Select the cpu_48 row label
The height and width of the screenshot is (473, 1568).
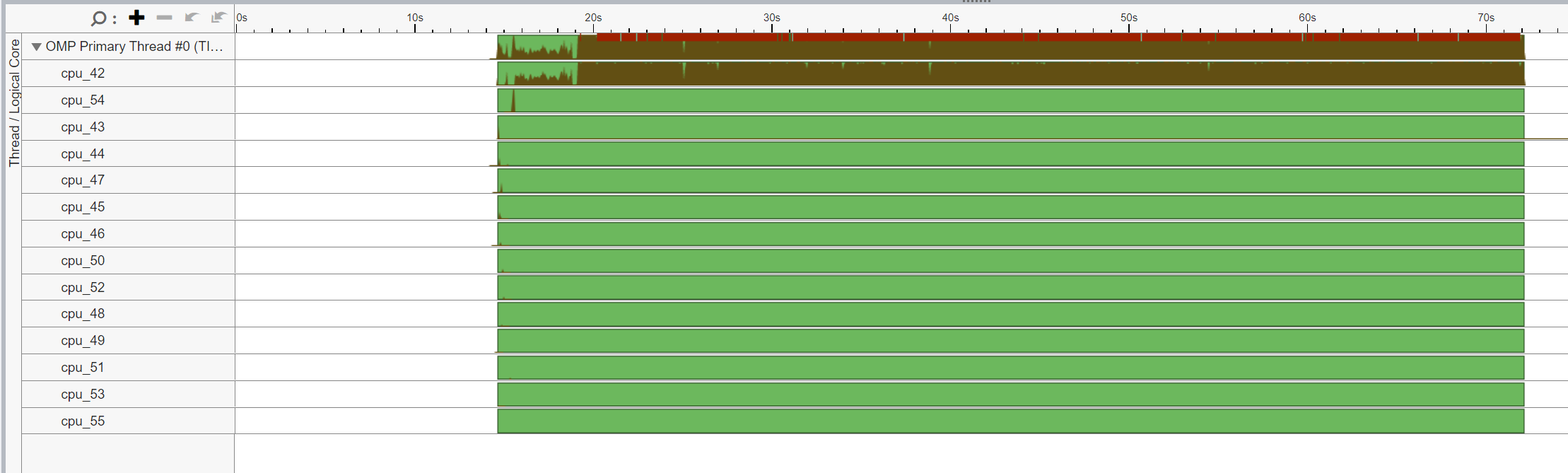[83, 314]
